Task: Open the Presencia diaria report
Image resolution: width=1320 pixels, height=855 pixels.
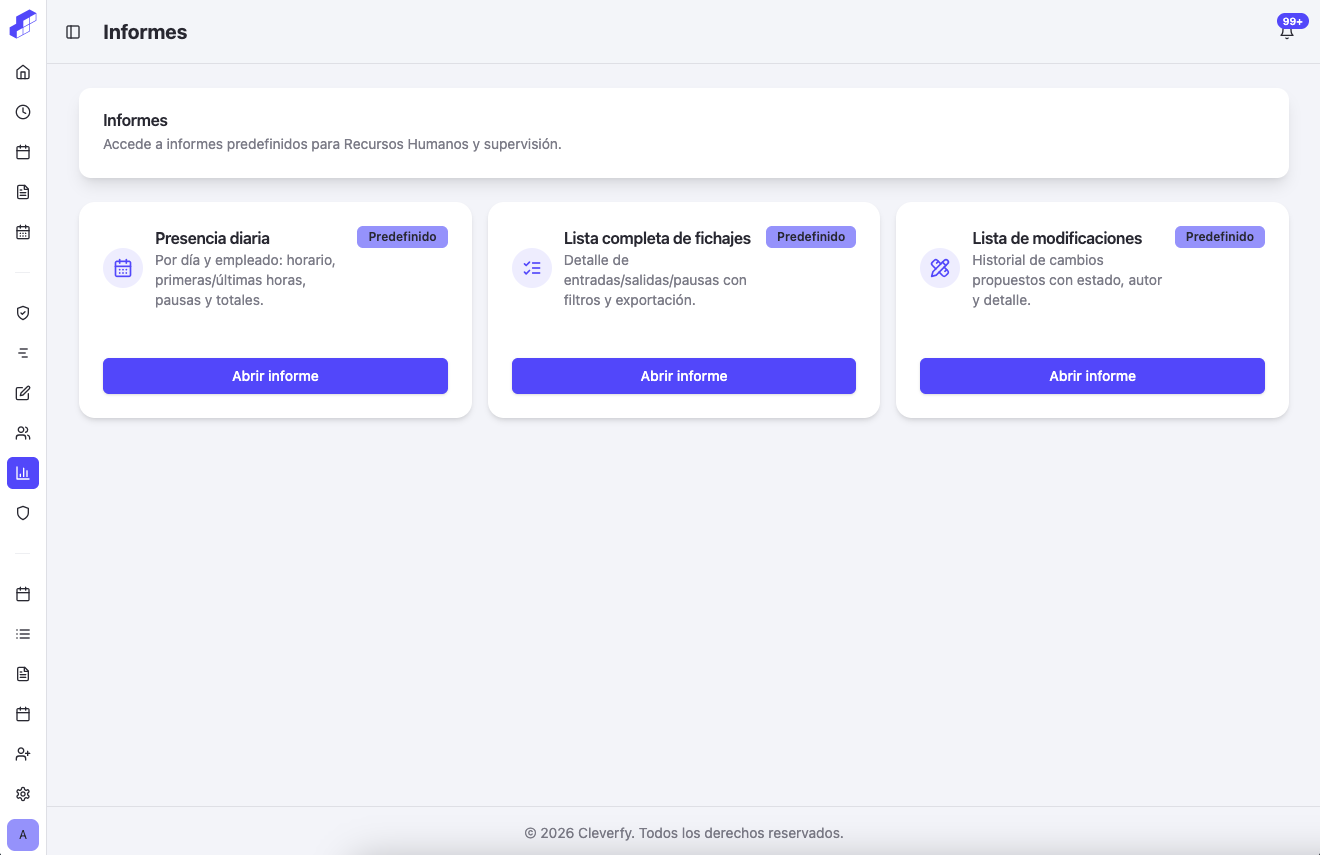Action: point(275,375)
